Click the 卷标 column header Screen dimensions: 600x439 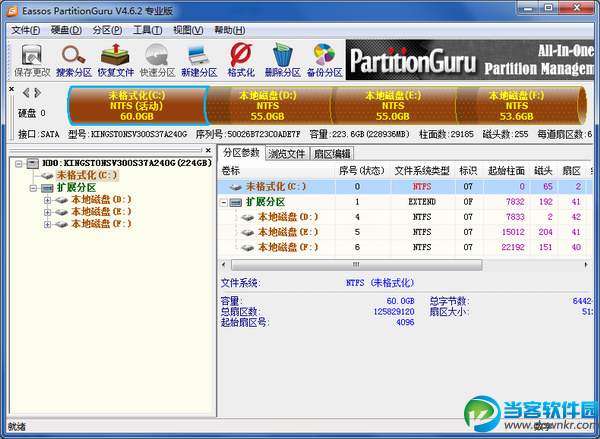tap(277, 171)
